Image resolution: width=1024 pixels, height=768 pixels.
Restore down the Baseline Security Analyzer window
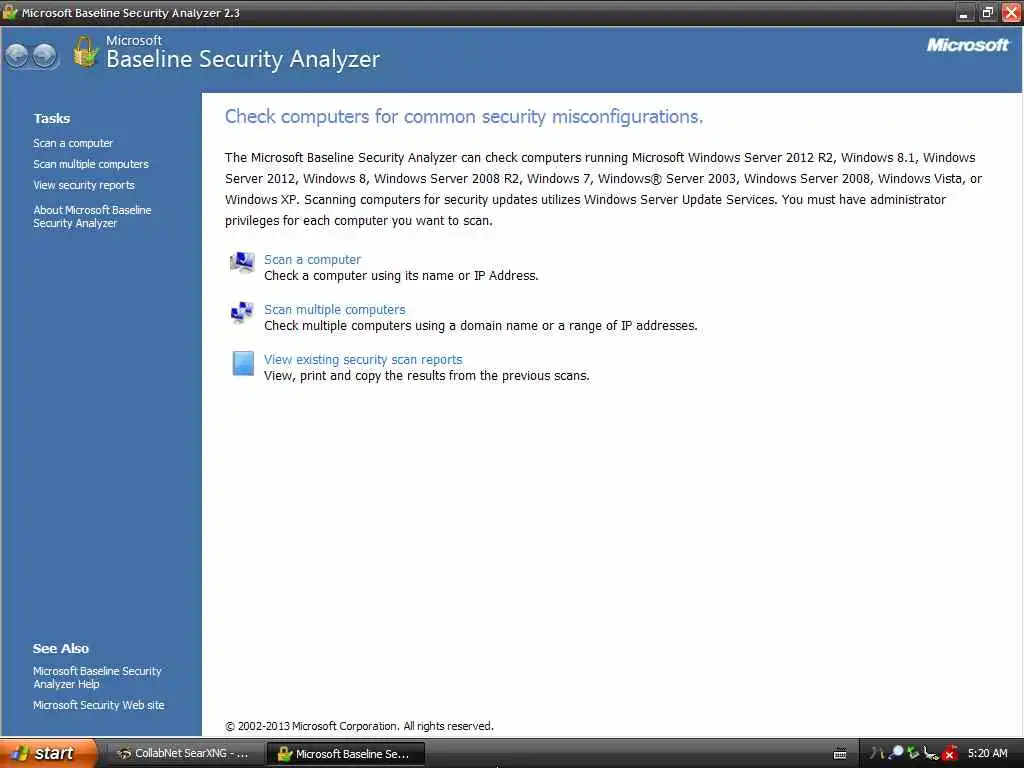tap(987, 12)
